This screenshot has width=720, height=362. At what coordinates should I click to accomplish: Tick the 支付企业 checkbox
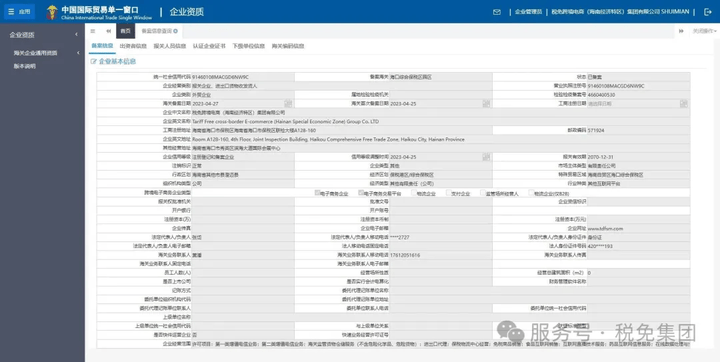click(449, 192)
